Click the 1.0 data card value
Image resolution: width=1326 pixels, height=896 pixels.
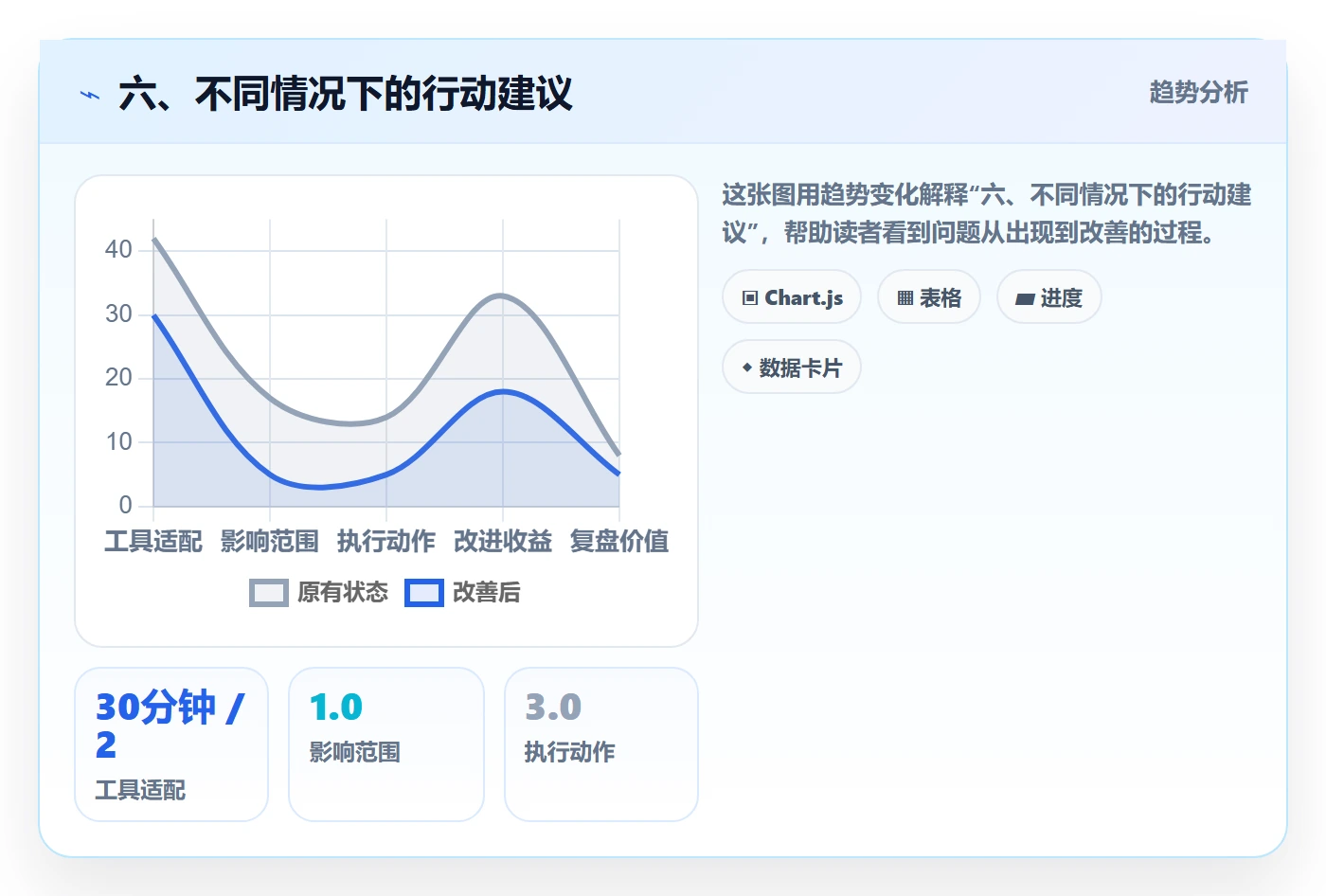[336, 708]
